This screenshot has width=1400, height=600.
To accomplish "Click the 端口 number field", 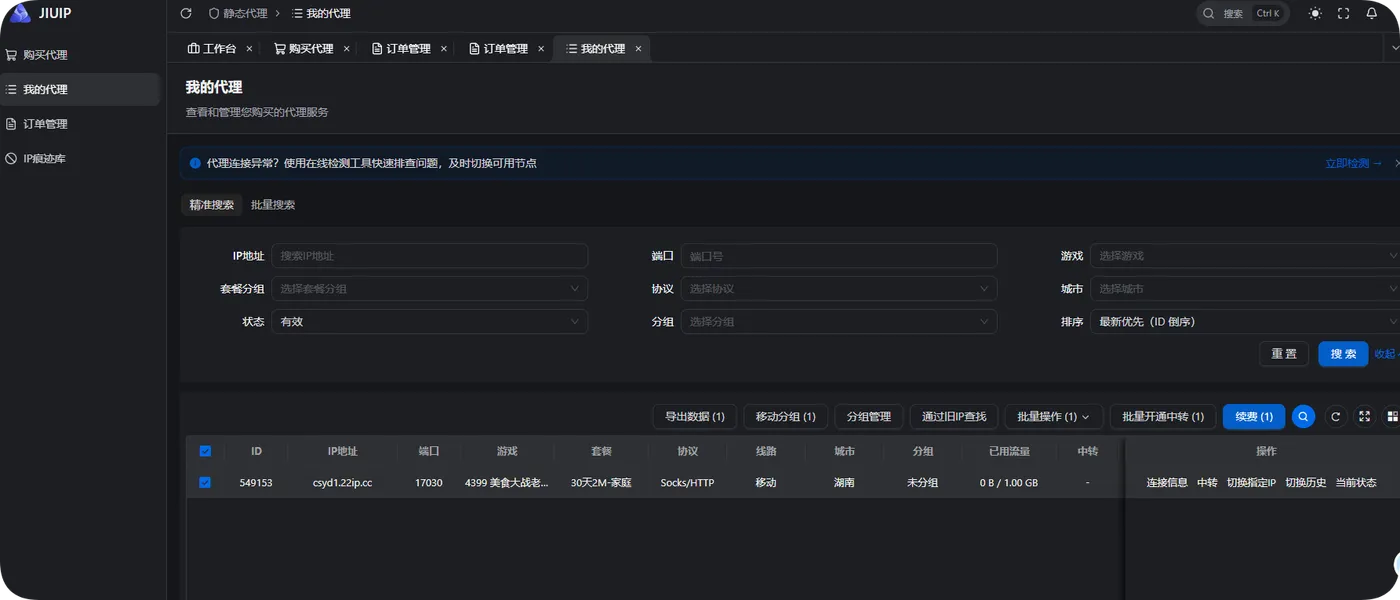I will 839,256.
